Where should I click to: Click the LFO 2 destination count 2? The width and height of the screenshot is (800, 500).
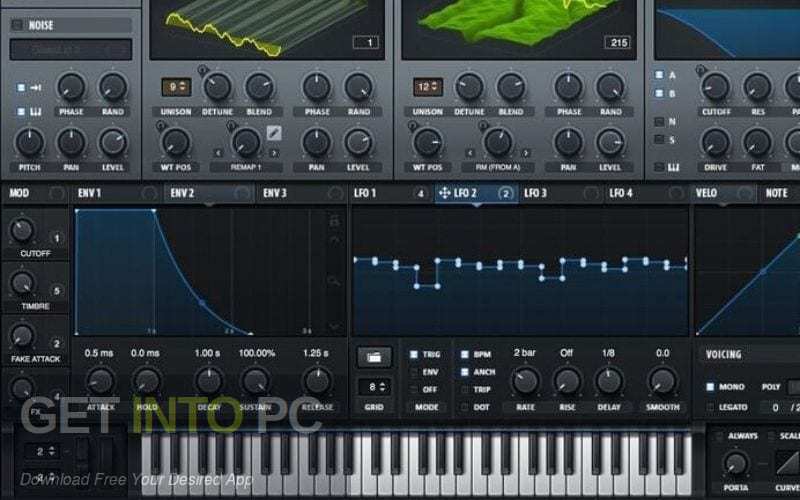506,193
